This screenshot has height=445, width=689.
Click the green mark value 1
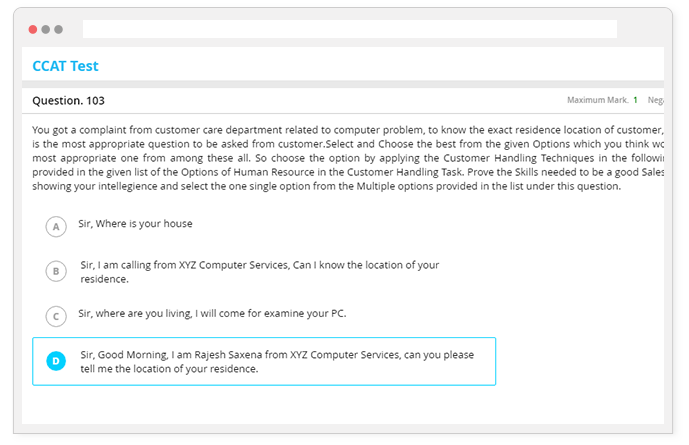[635, 100]
